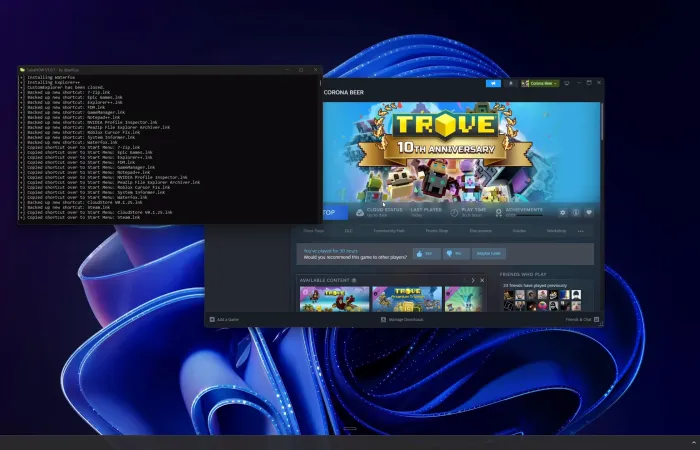
Task: Click the Steam page vertical scrollbar
Action: point(602,121)
